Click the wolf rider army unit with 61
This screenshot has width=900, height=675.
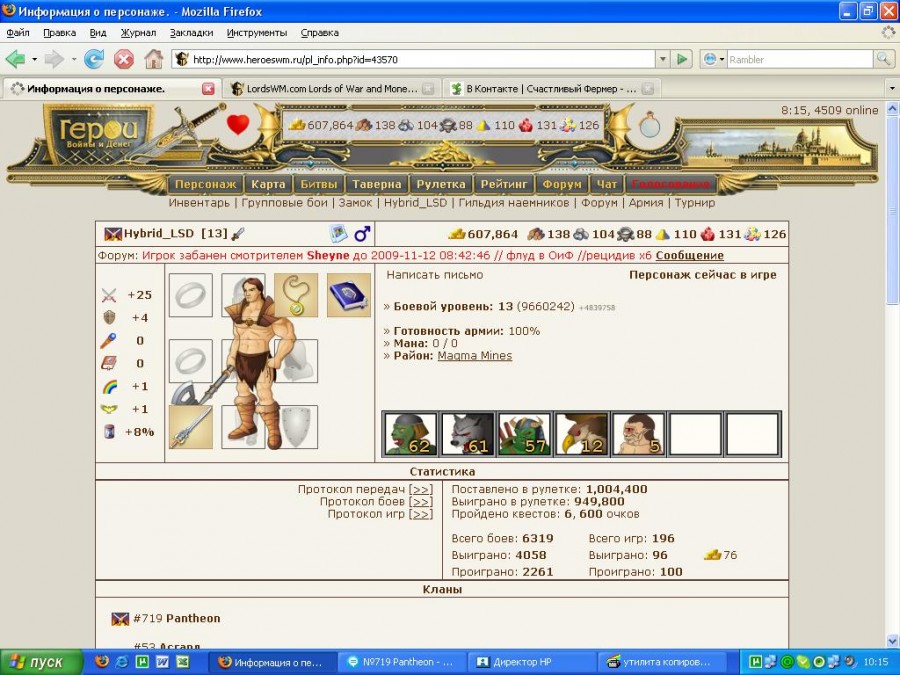[468, 433]
